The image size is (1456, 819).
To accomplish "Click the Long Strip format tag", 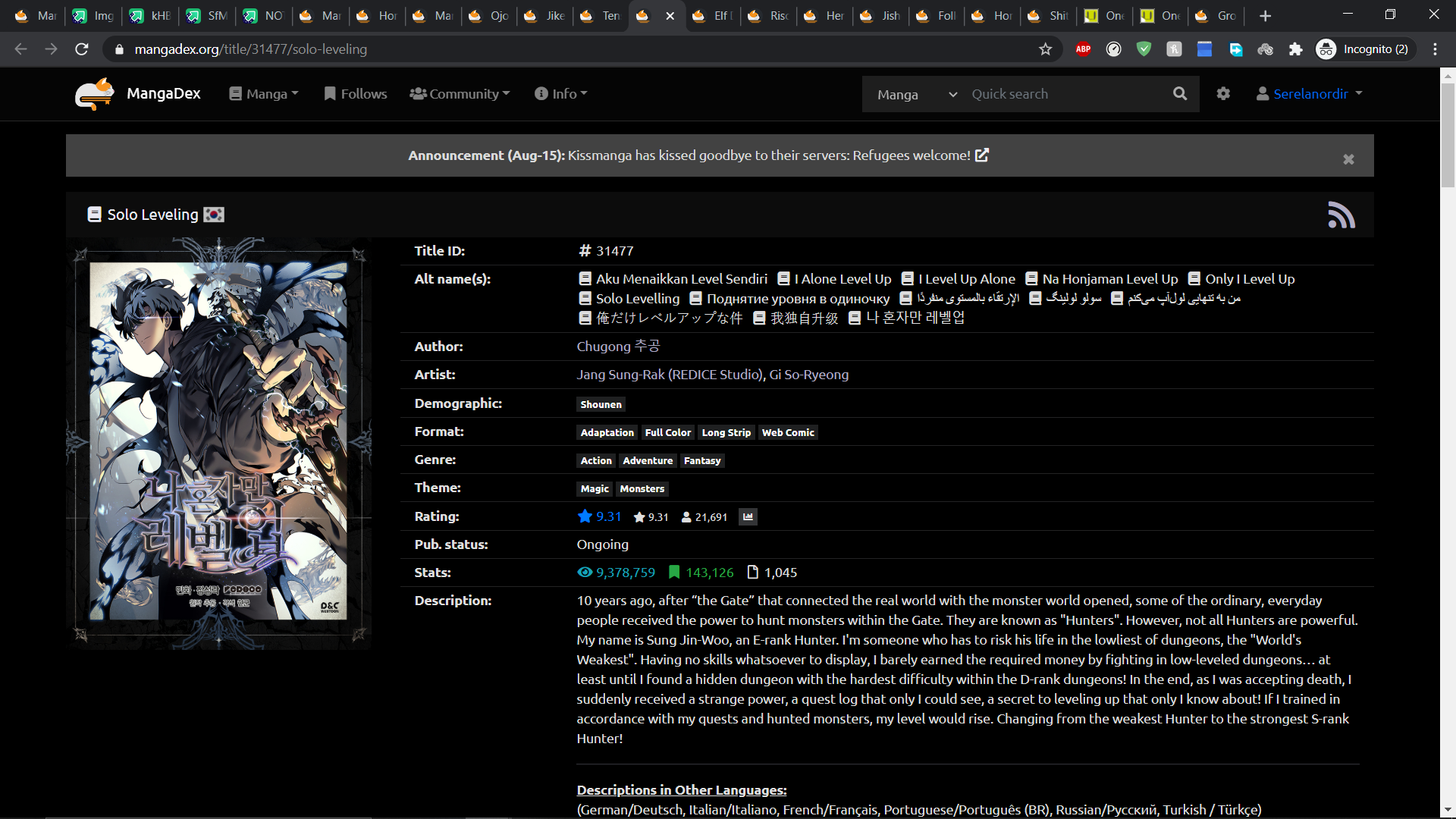I will [726, 433].
